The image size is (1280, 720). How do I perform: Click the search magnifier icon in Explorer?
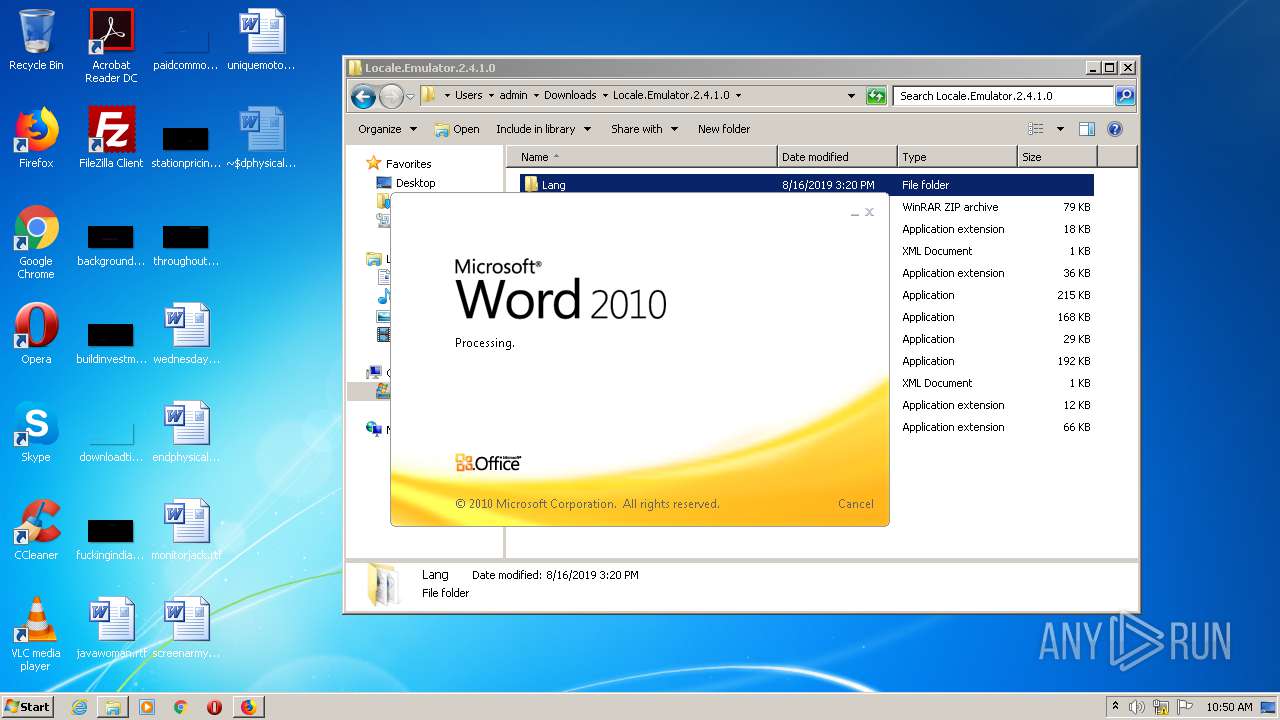pyautogui.click(x=1125, y=96)
